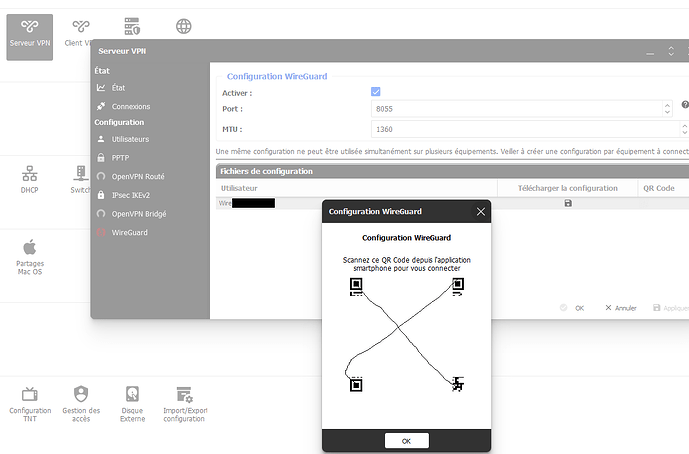Click the Port input field
689x454 pixels.
pyautogui.click(x=517, y=109)
